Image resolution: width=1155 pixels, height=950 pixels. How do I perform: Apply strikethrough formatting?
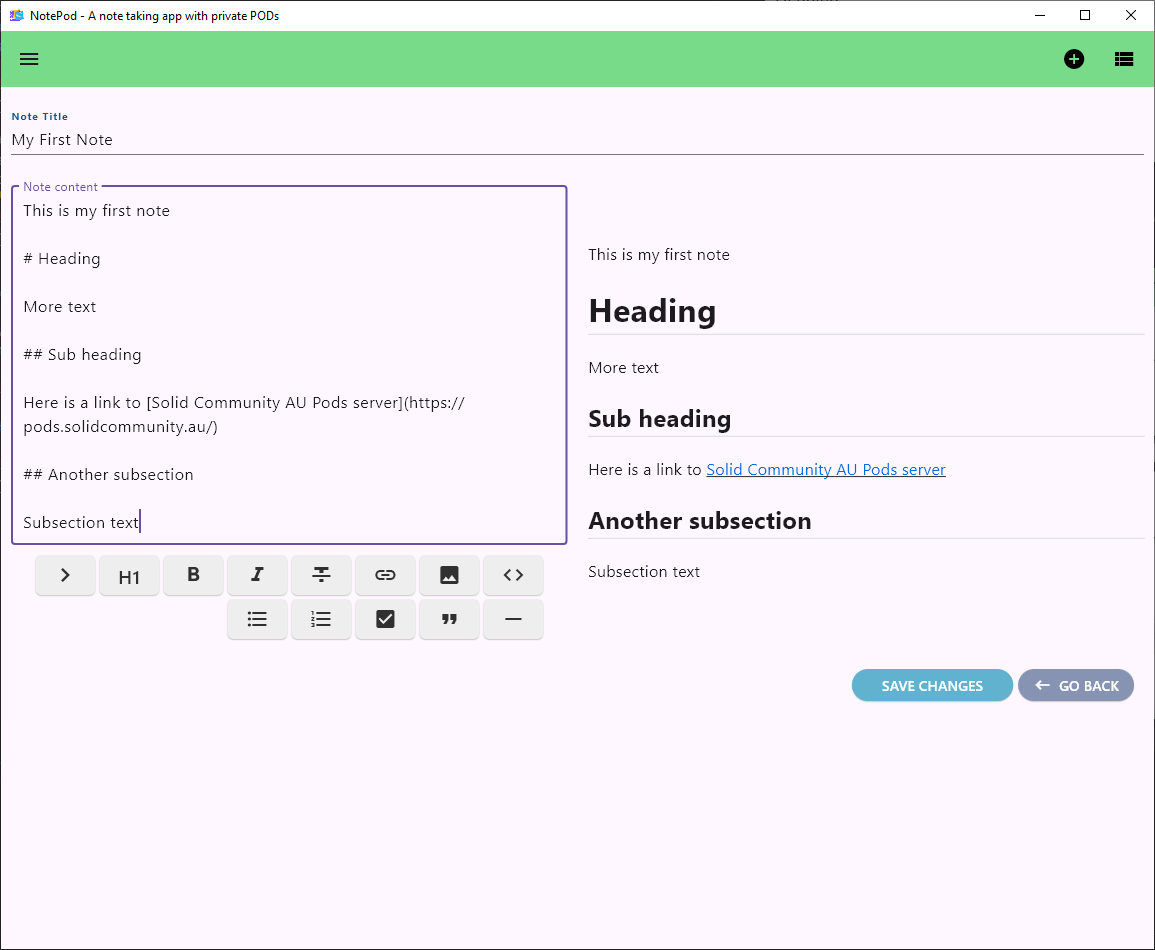tap(321, 575)
